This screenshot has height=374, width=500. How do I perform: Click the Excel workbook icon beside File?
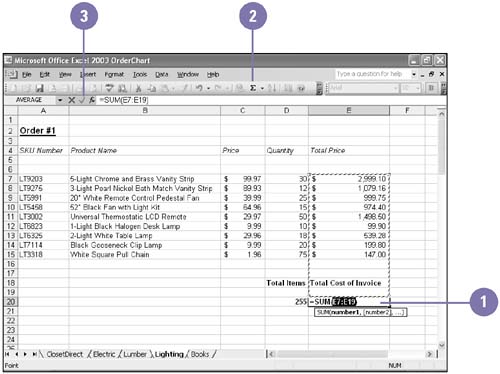12,74
